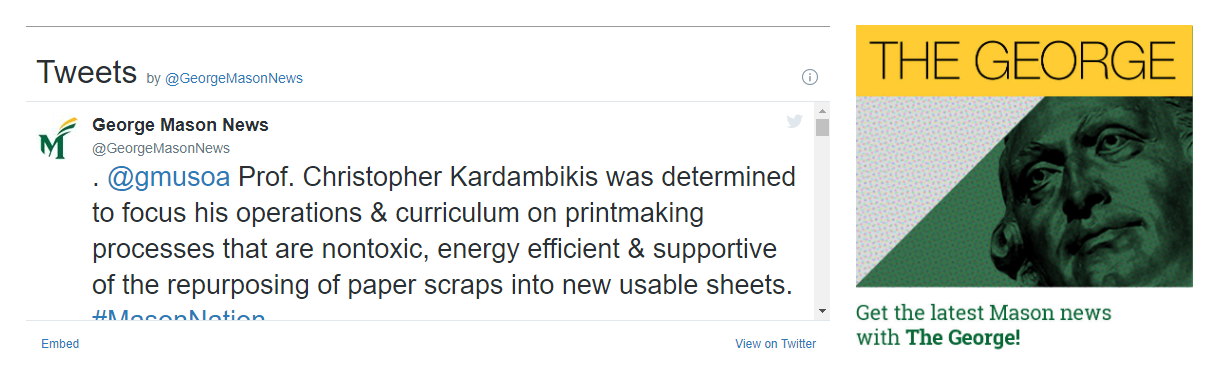Click 'The George!' bold text link
This screenshot has width=1209, height=391.
point(963,338)
